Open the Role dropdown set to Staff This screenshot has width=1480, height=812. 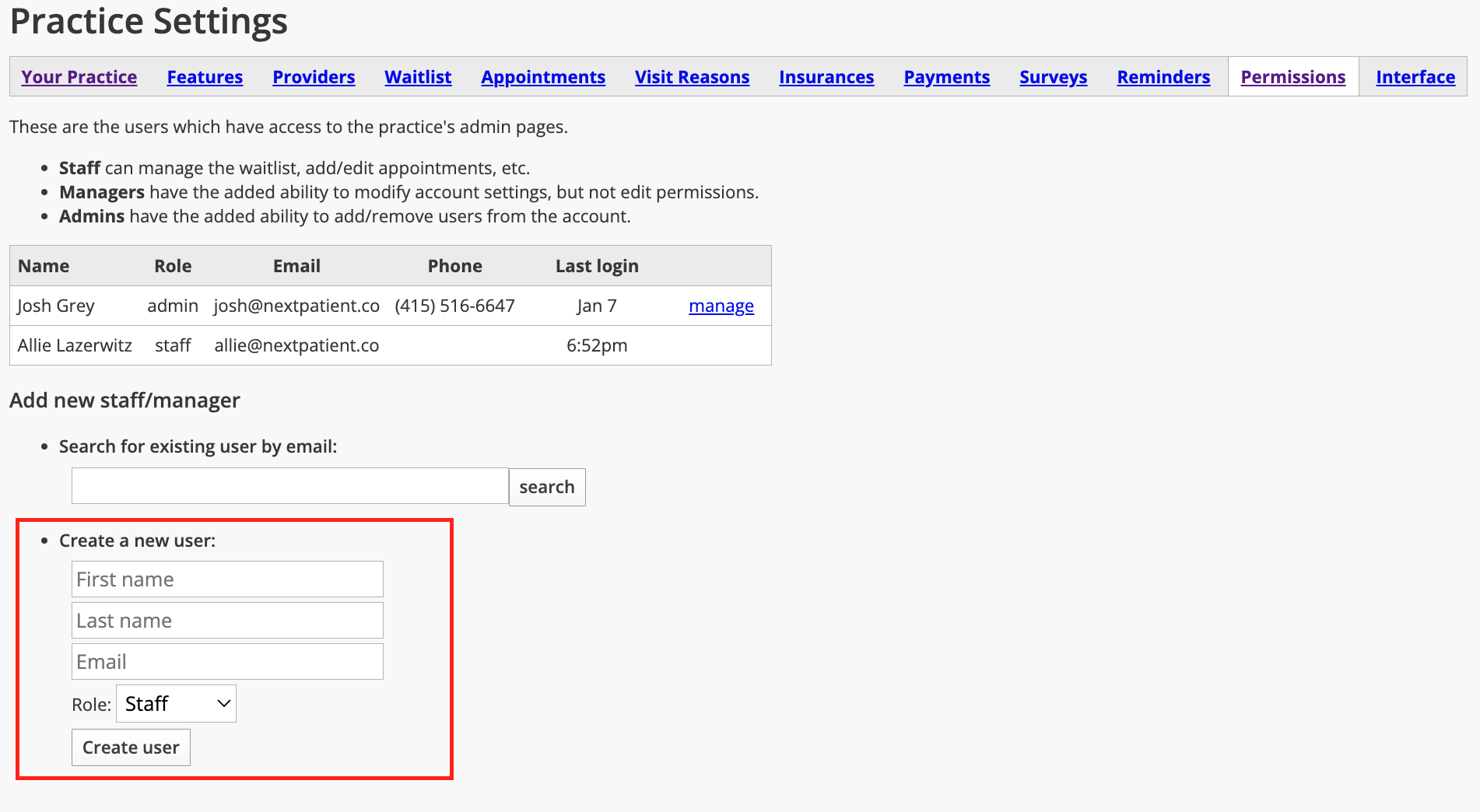tap(176, 704)
